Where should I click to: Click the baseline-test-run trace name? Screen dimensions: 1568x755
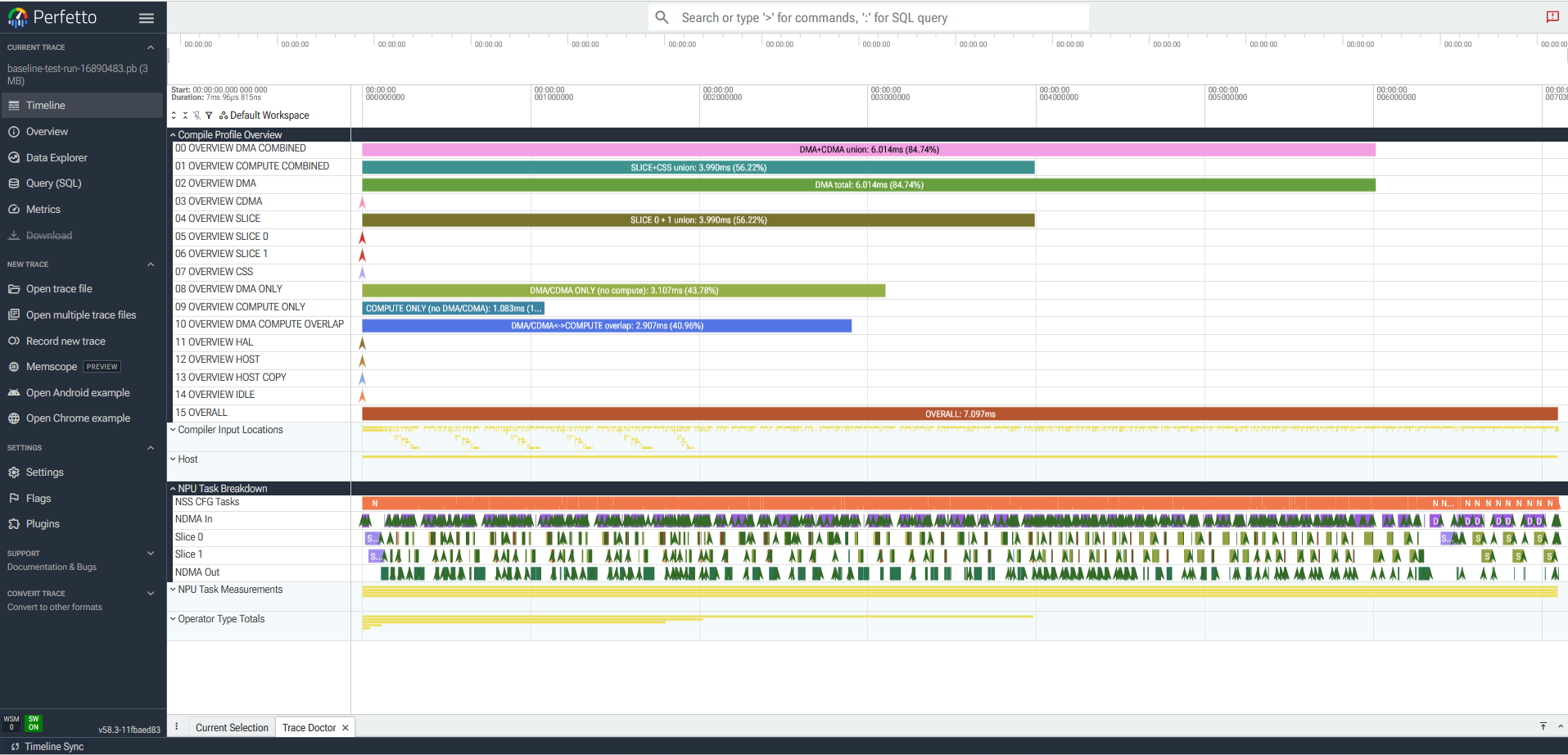pos(78,75)
